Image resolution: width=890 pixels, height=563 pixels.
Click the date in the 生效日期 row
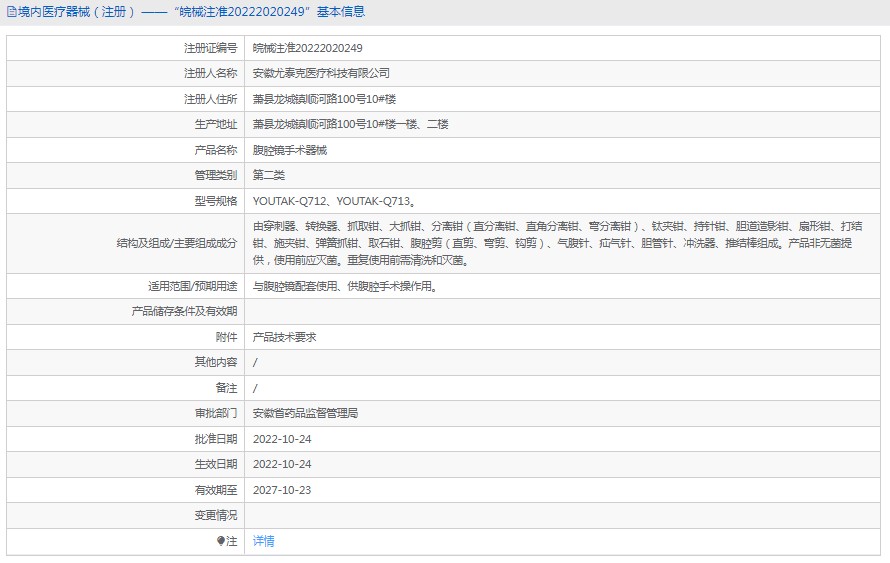click(282, 464)
